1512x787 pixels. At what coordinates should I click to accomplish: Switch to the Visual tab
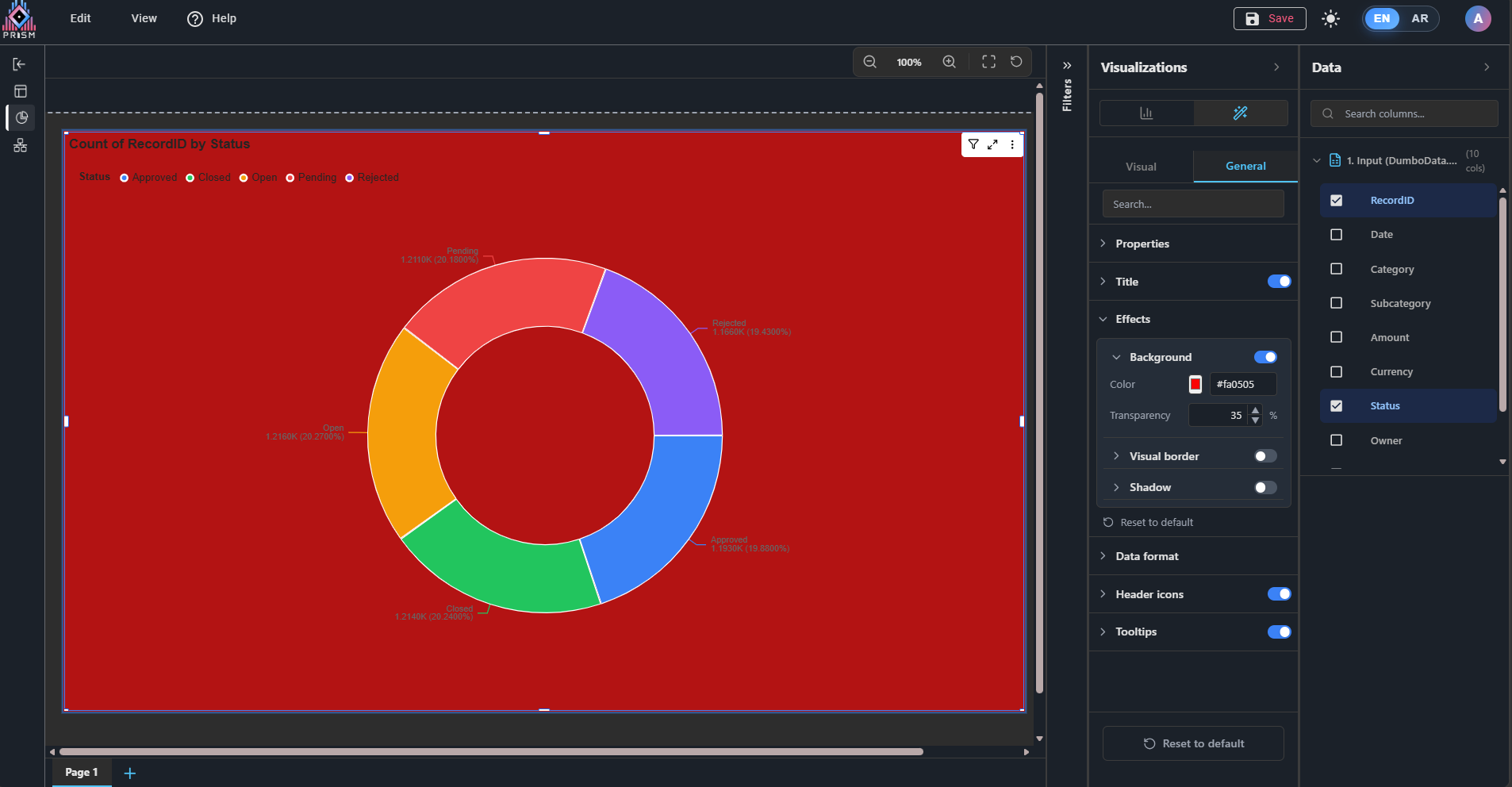point(1141,167)
